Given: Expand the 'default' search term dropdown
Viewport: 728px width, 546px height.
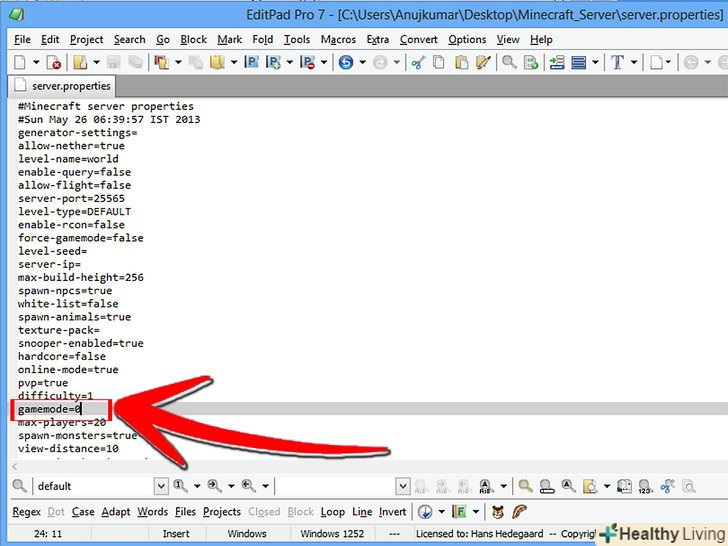Looking at the screenshot, I should coord(161,486).
